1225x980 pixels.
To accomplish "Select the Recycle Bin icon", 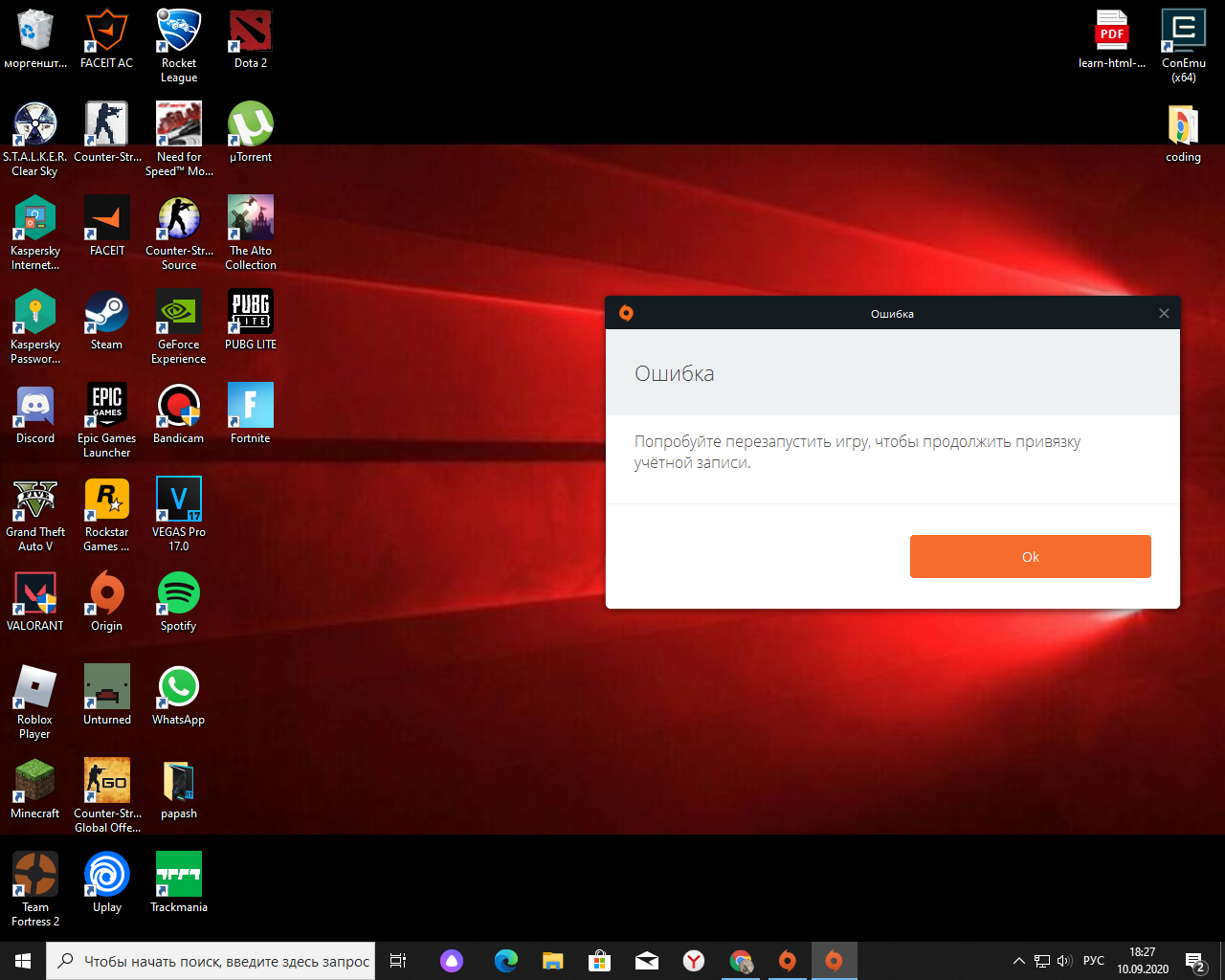I will click(x=35, y=39).
